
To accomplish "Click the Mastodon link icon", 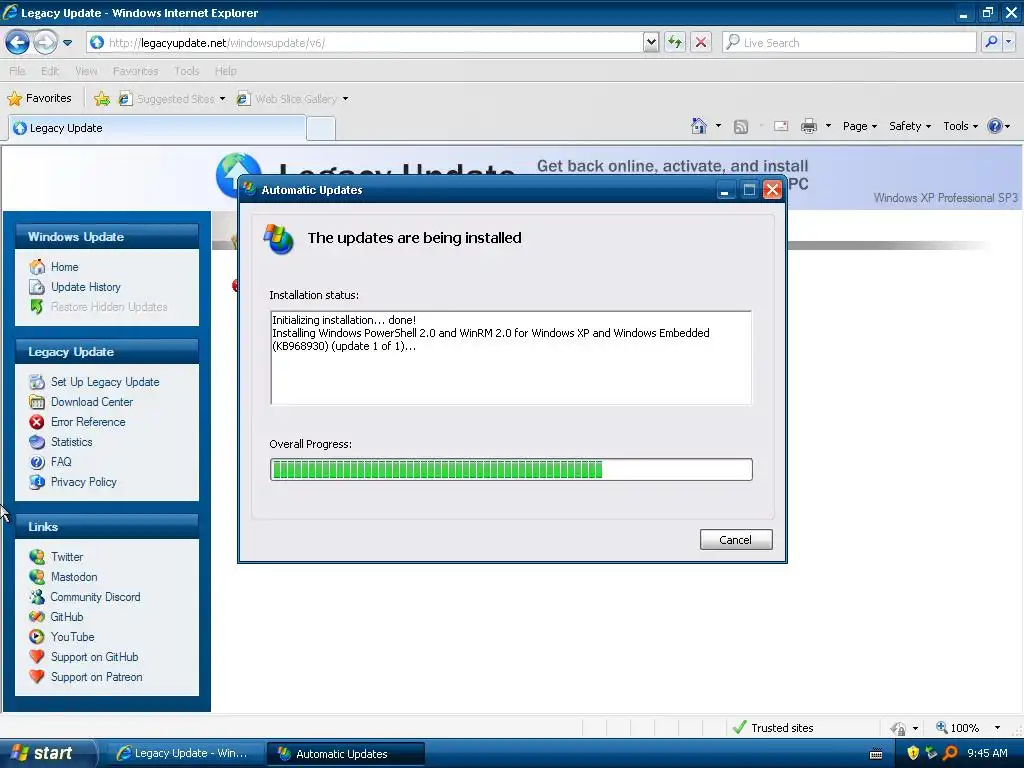I will pos(37,577).
